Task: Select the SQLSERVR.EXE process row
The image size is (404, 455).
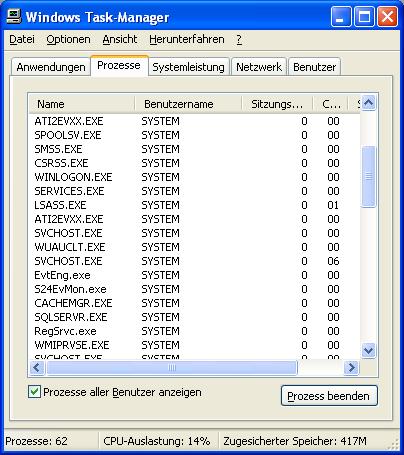Action: point(194,317)
